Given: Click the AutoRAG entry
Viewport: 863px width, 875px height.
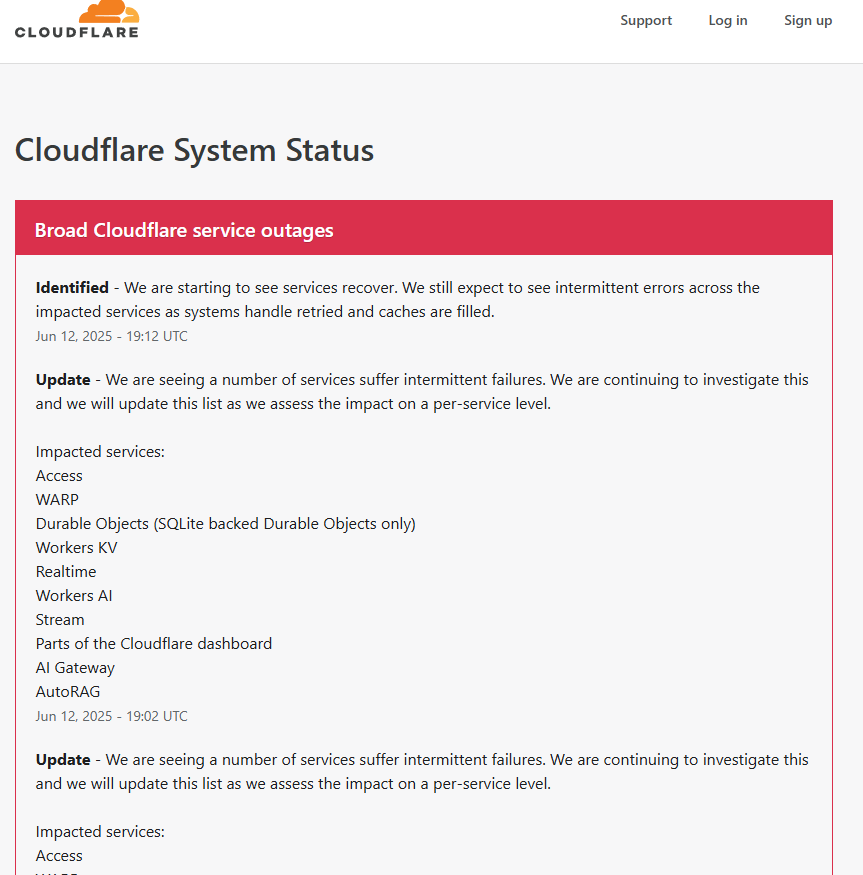Looking at the screenshot, I should pos(68,691).
